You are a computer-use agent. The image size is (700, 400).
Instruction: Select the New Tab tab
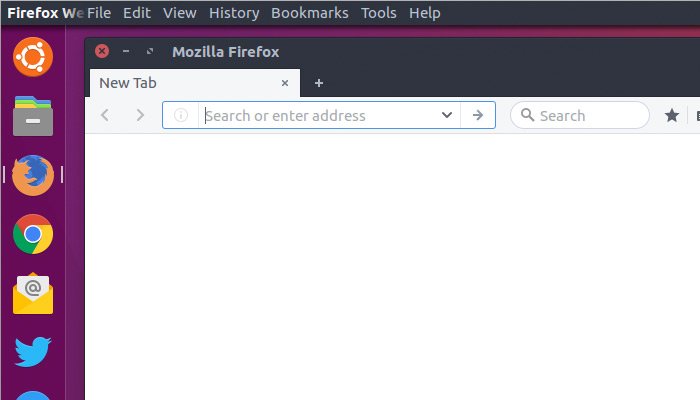tap(195, 83)
